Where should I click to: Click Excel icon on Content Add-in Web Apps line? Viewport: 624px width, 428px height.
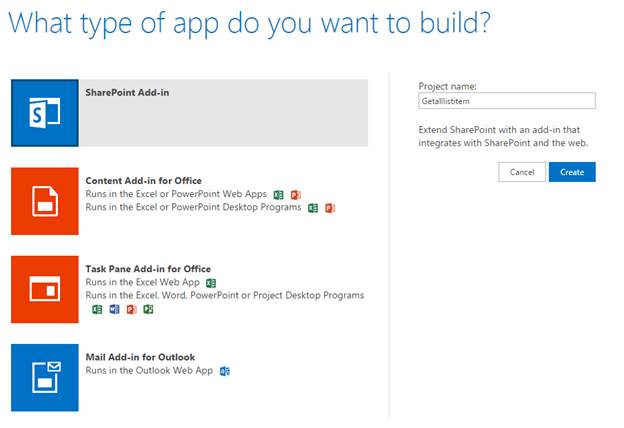pos(279,195)
